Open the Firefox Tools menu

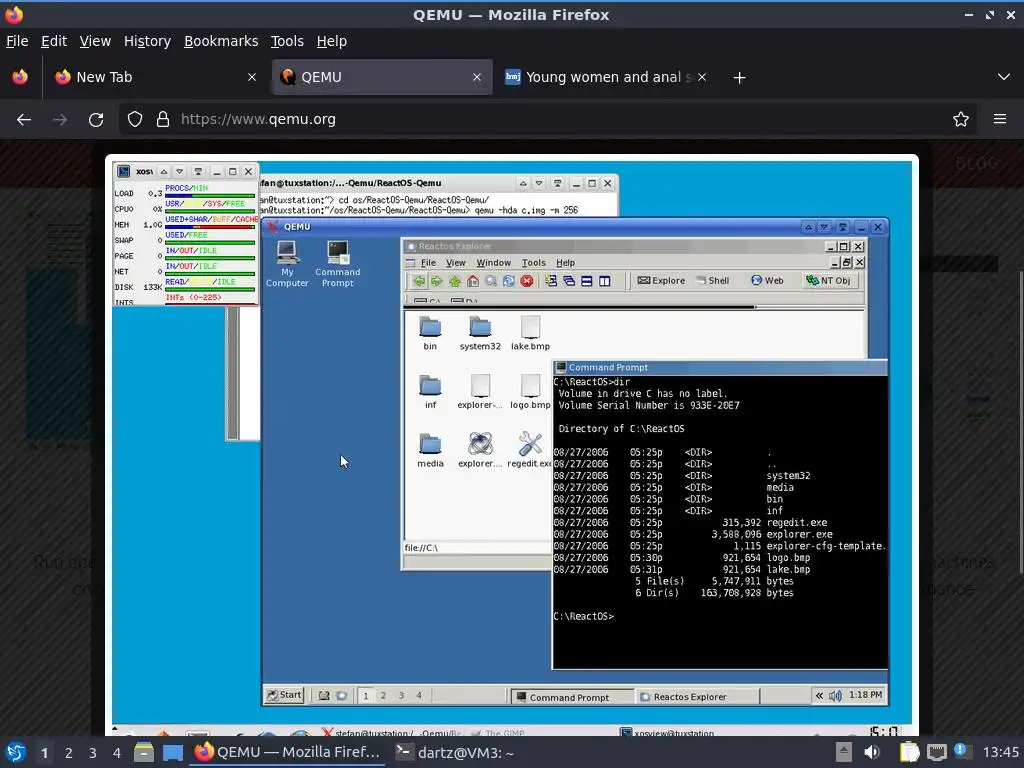click(x=287, y=41)
